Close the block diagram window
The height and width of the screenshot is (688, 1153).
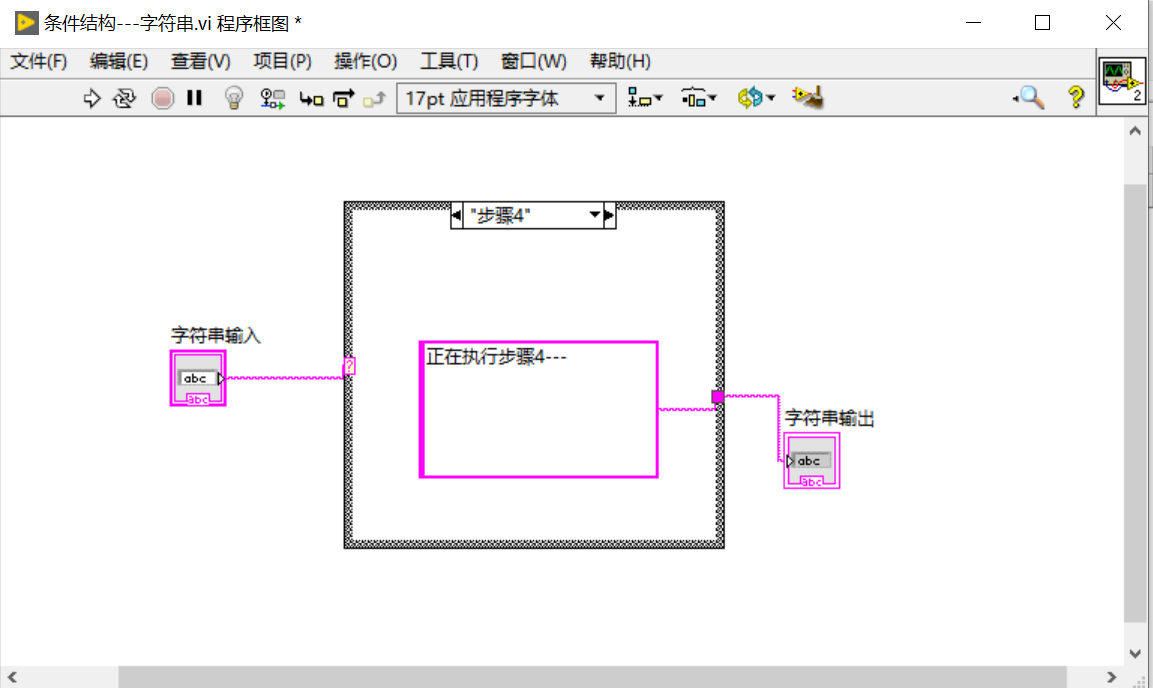pos(1113,23)
